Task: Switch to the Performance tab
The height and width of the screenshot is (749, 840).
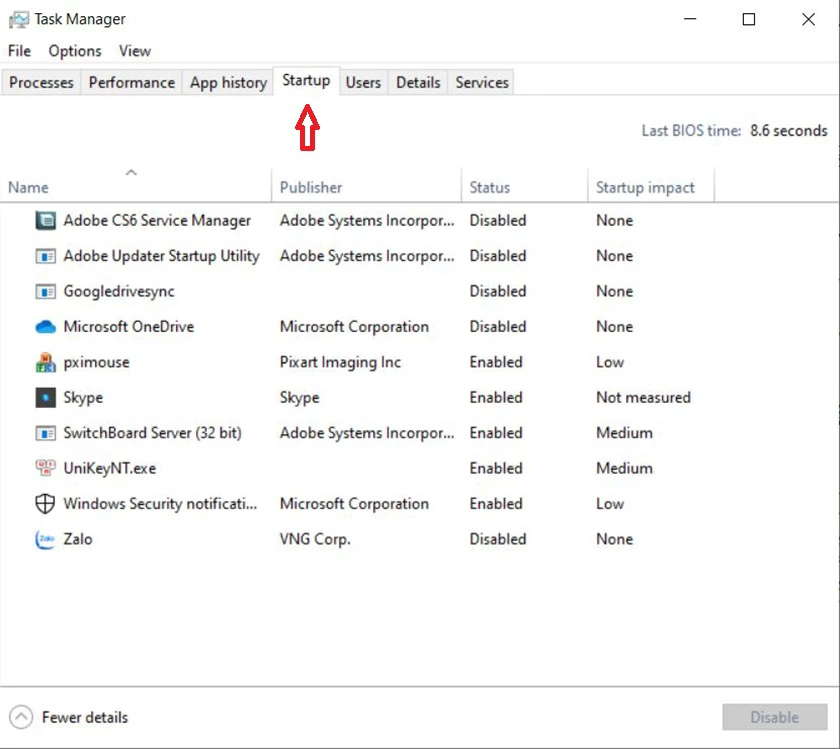Action: pyautogui.click(x=132, y=83)
